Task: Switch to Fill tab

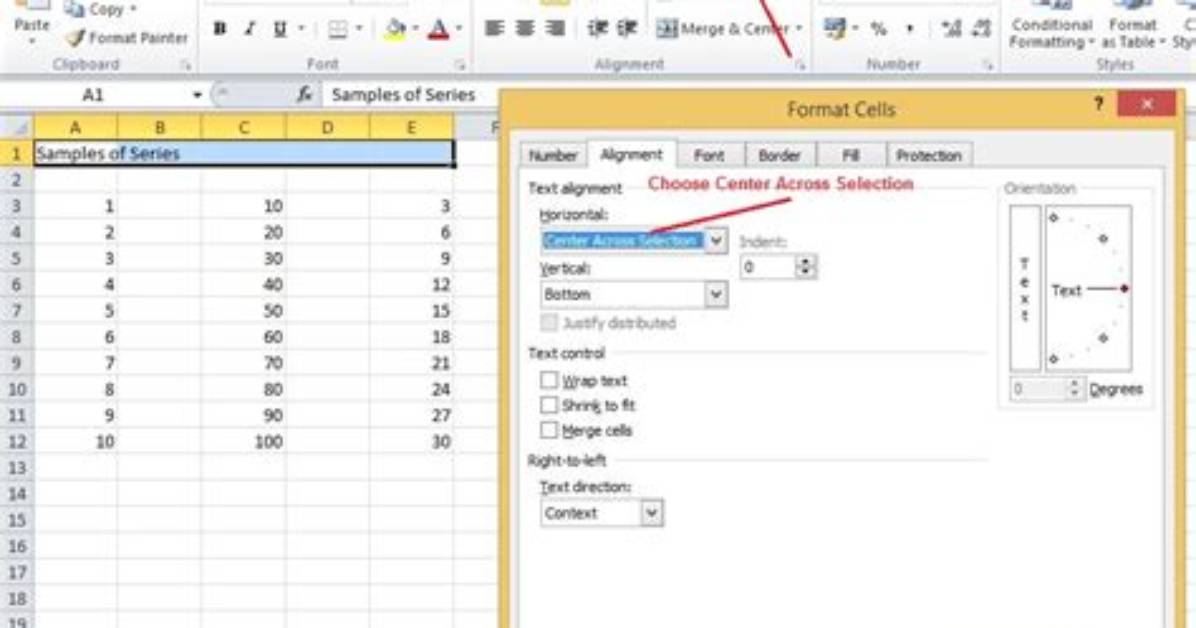Action: pyautogui.click(x=850, y=156)
